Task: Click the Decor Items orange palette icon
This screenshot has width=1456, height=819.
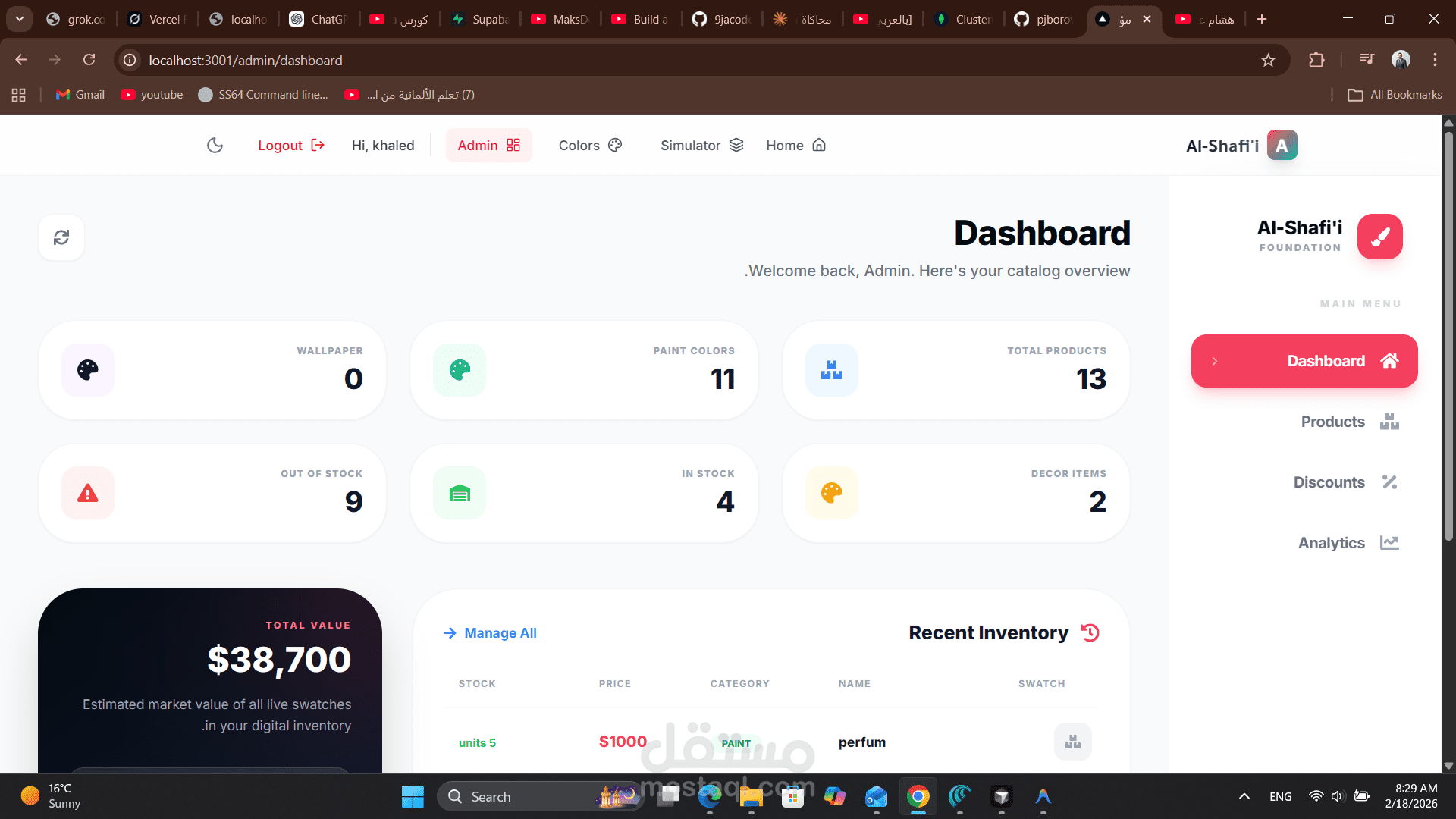Action: [x=831, y=493]
